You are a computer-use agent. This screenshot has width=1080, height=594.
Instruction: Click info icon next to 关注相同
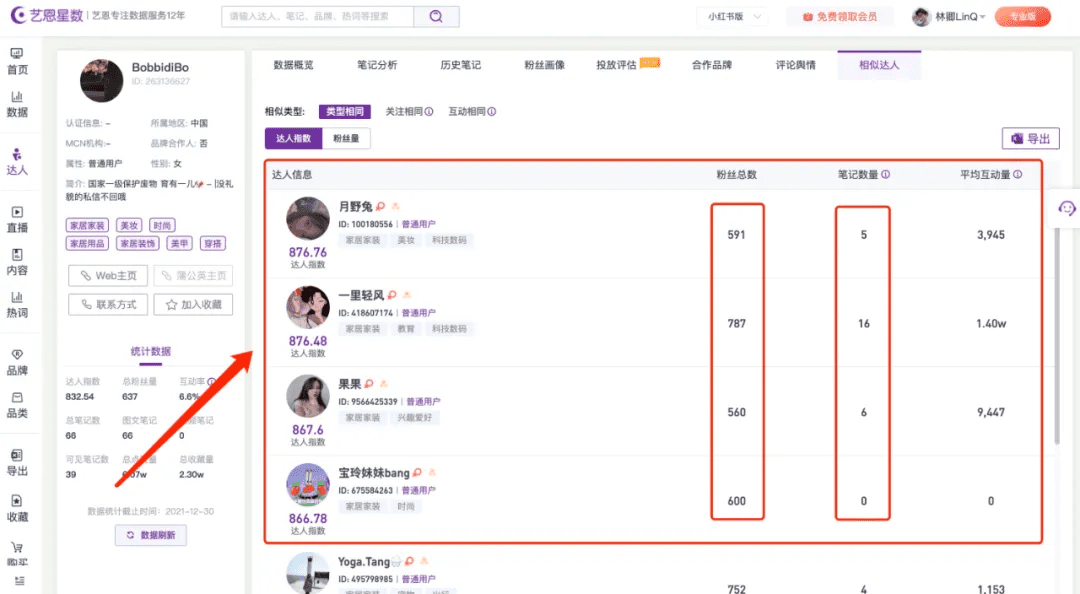tap(428, 112)
